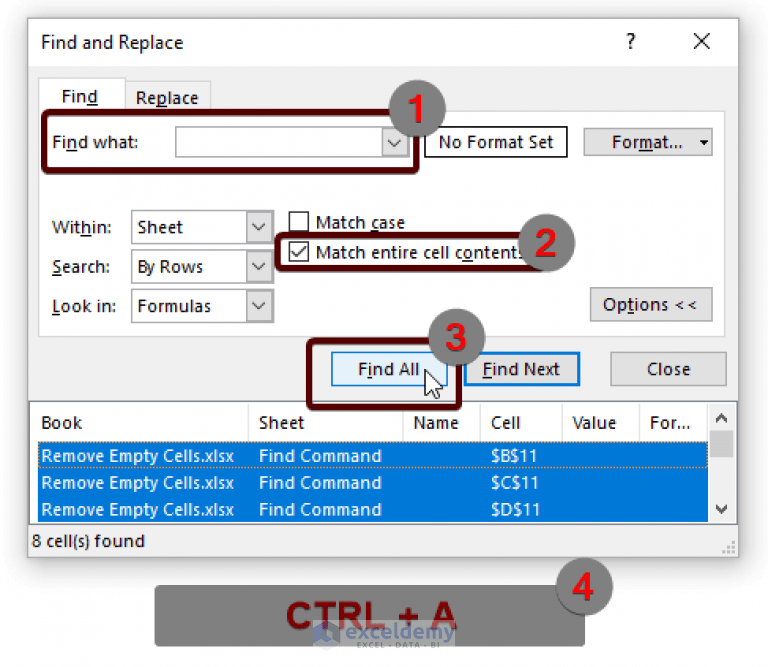Click the dialog resize grip corner
The height and width of the screenshot is (667, 768).
pos(729,548)
